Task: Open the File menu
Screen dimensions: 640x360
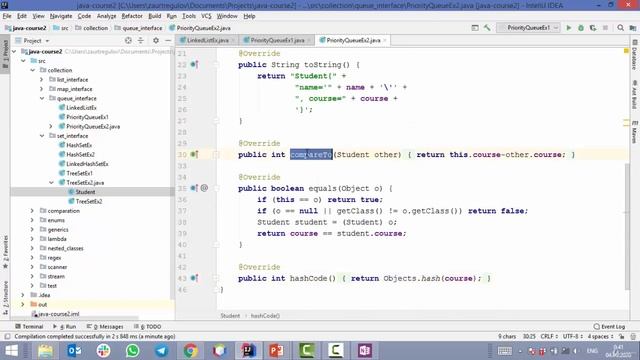Action: (7, 16)
